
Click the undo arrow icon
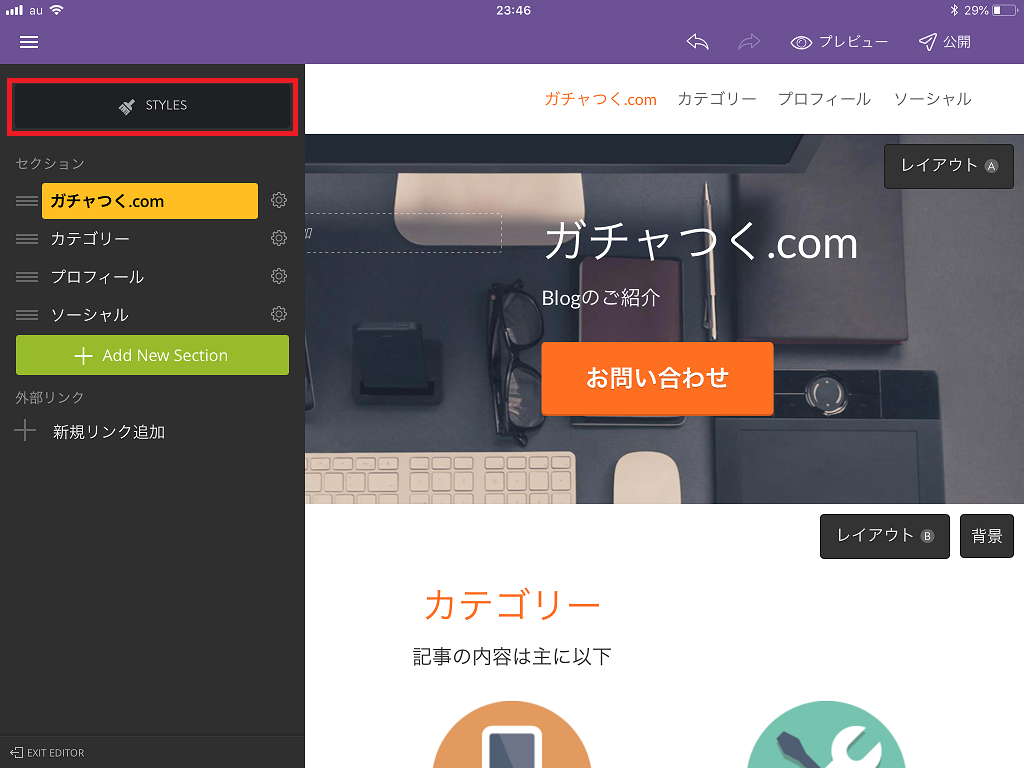pyautogui.click(x=697, y=42)
